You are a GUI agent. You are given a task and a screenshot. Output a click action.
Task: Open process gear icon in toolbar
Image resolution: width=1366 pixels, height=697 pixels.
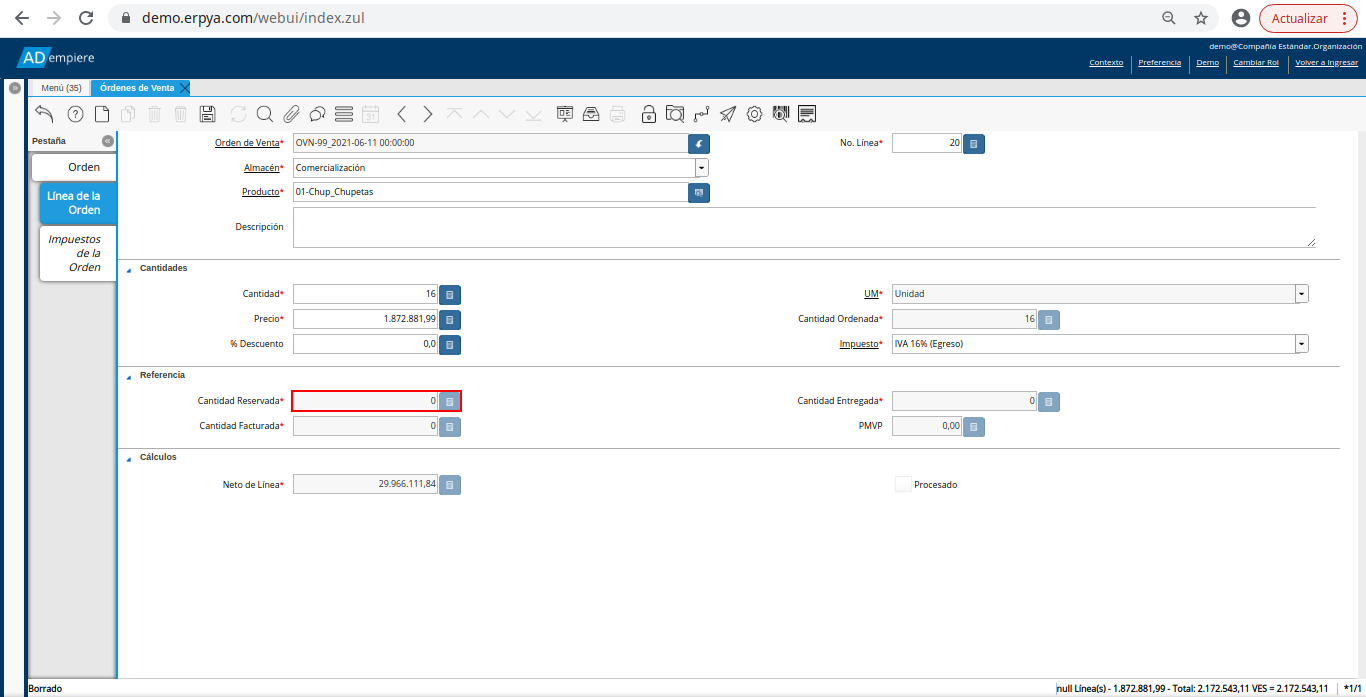(x=755, y=114)
